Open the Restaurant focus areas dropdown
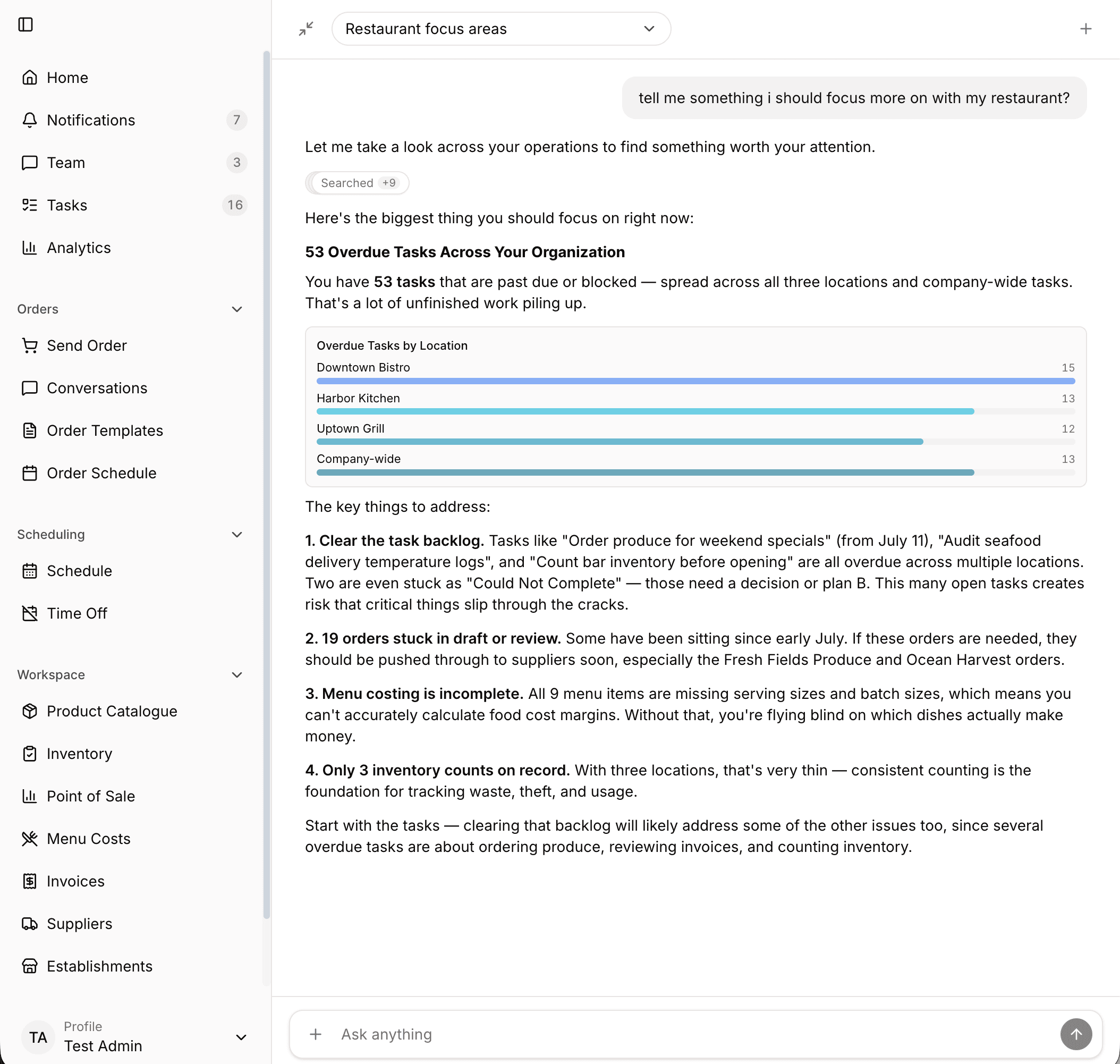Image resolution: width=1120 pixels, height=1064 pixels. pos(502,29)
